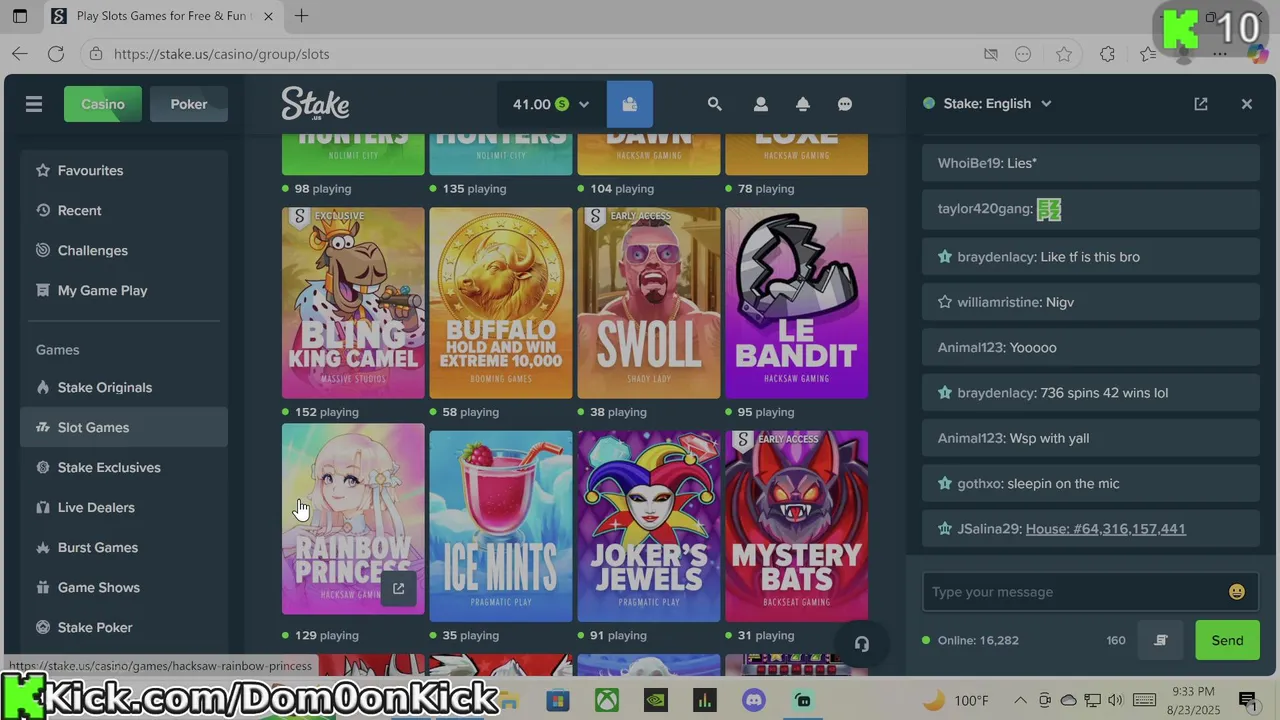Open chat rules icon beside Send
The width and height of the screenshot is (1280, 720).
[1161, 640]
